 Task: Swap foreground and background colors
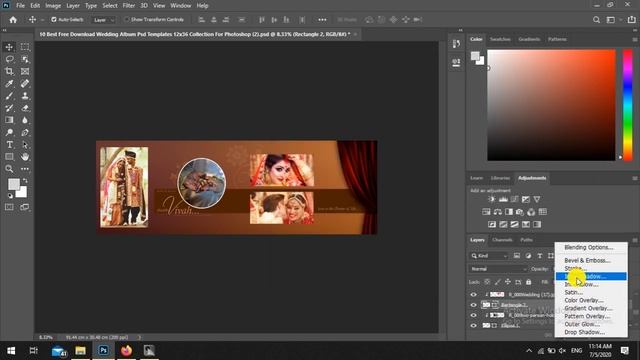pos(25,180)
